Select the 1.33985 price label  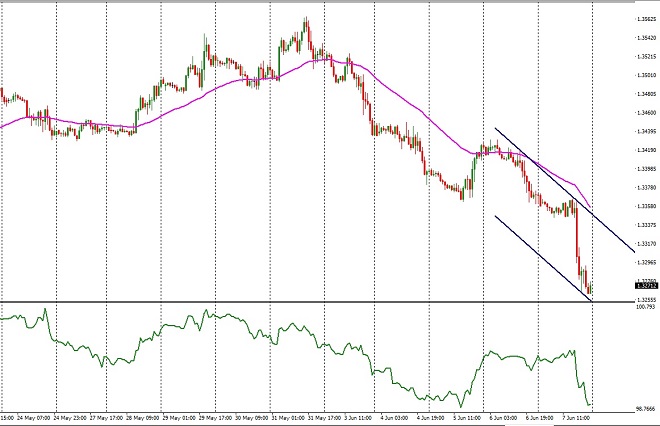(x=647, y=169)
